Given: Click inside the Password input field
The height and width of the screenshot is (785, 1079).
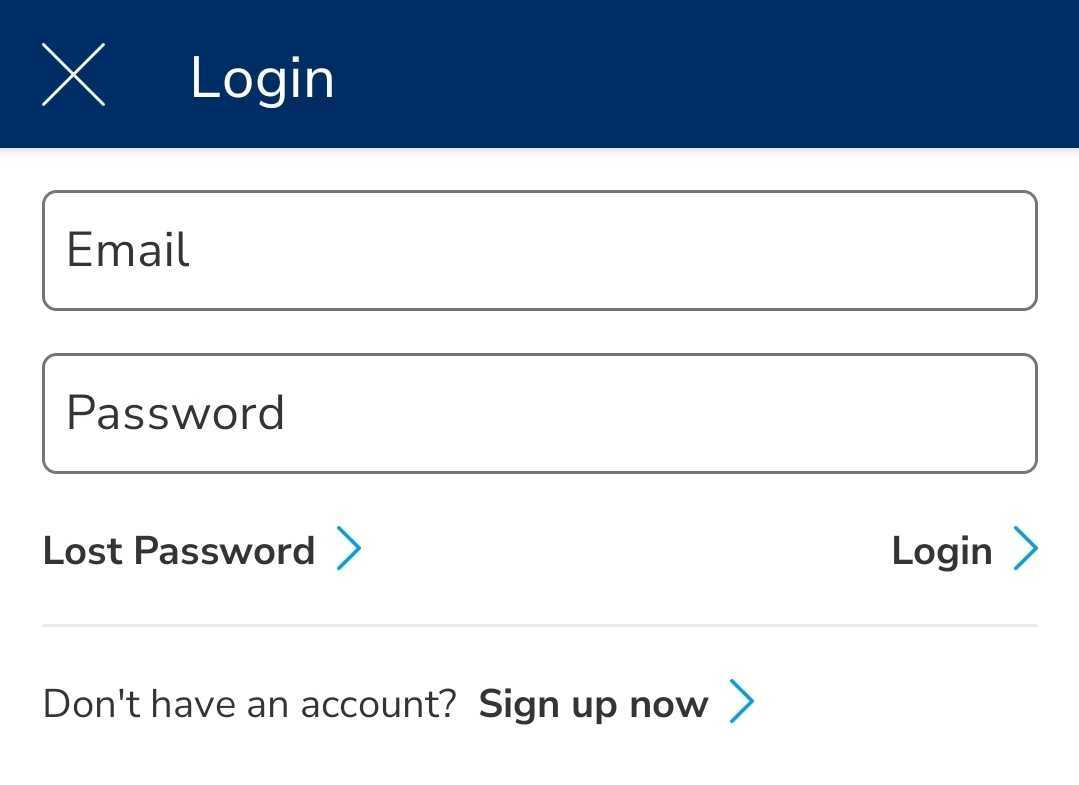Looking at the screenshot, I should coord(540,412).
